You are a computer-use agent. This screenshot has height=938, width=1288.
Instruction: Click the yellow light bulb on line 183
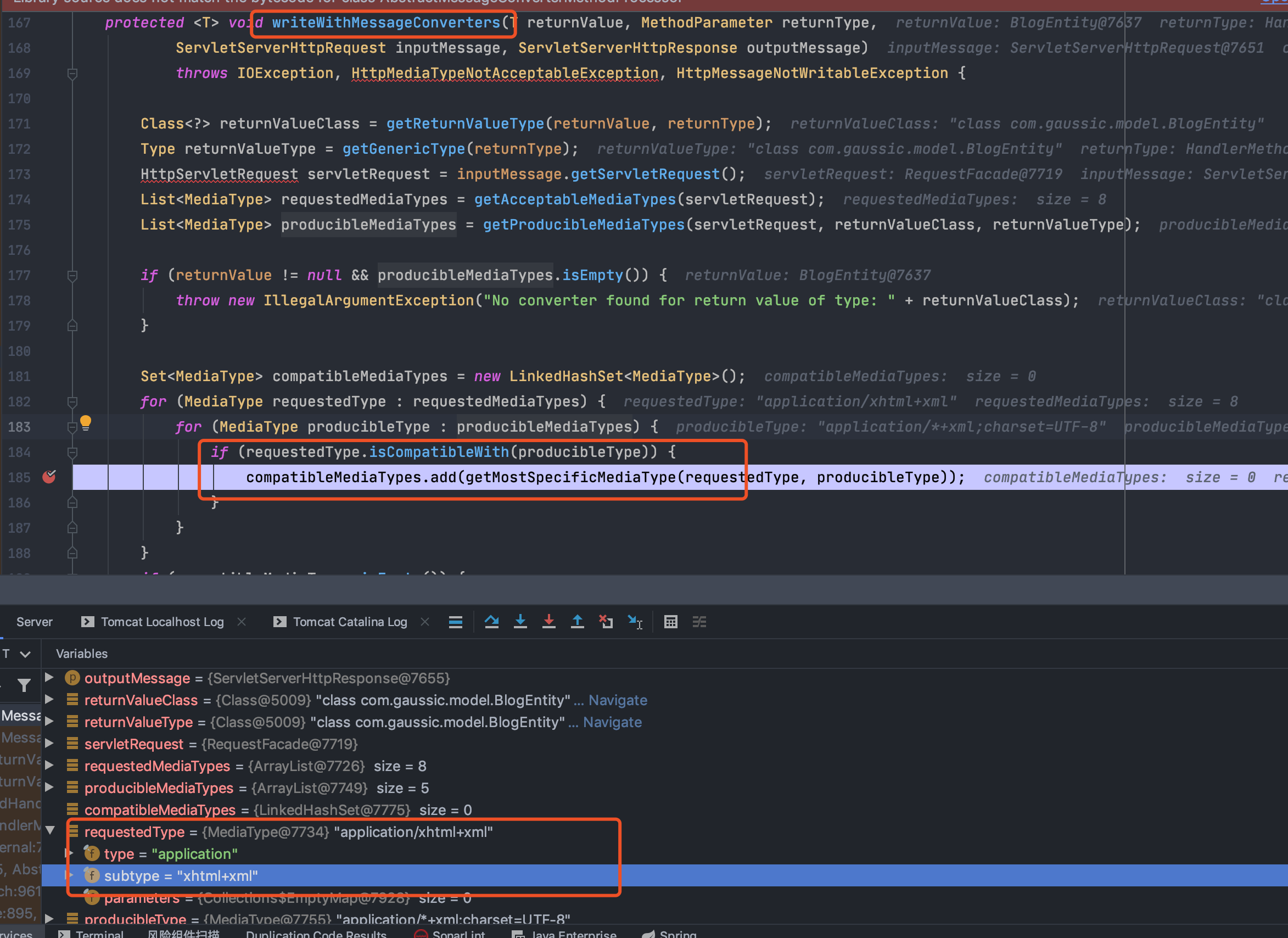tap(86, 422)
